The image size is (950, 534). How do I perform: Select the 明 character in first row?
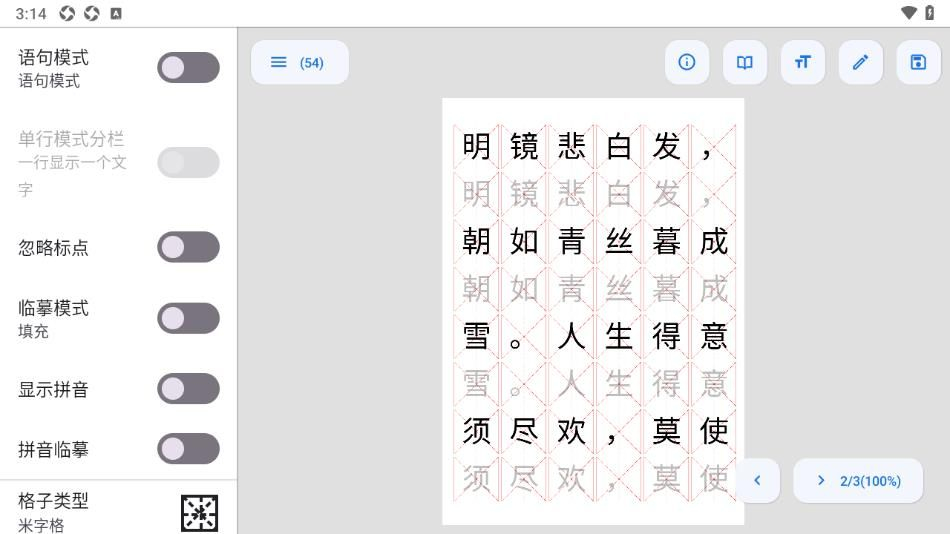[477, 147]
